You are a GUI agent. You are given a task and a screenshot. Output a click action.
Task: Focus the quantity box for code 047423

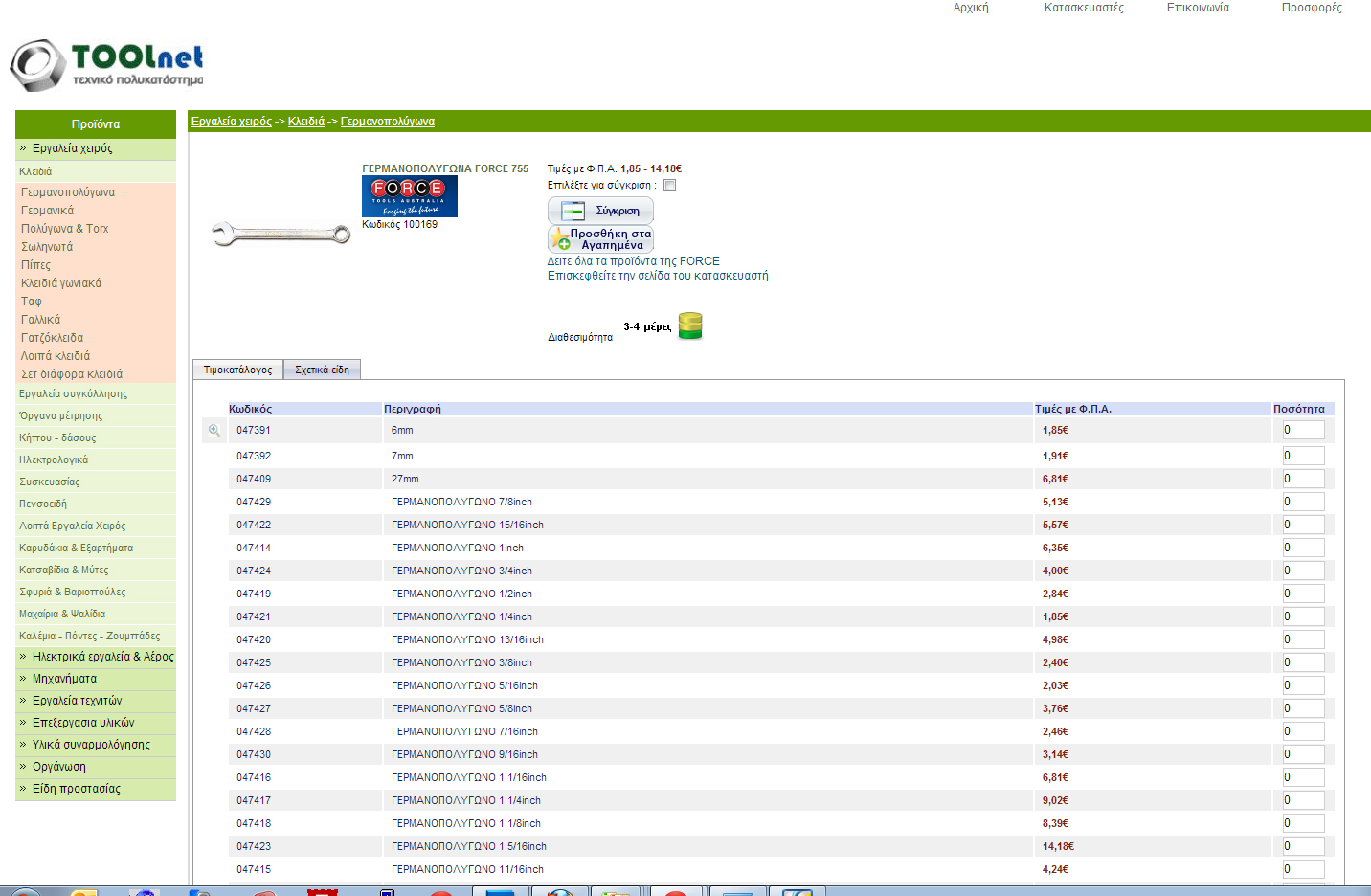(x=1303, y=846)
